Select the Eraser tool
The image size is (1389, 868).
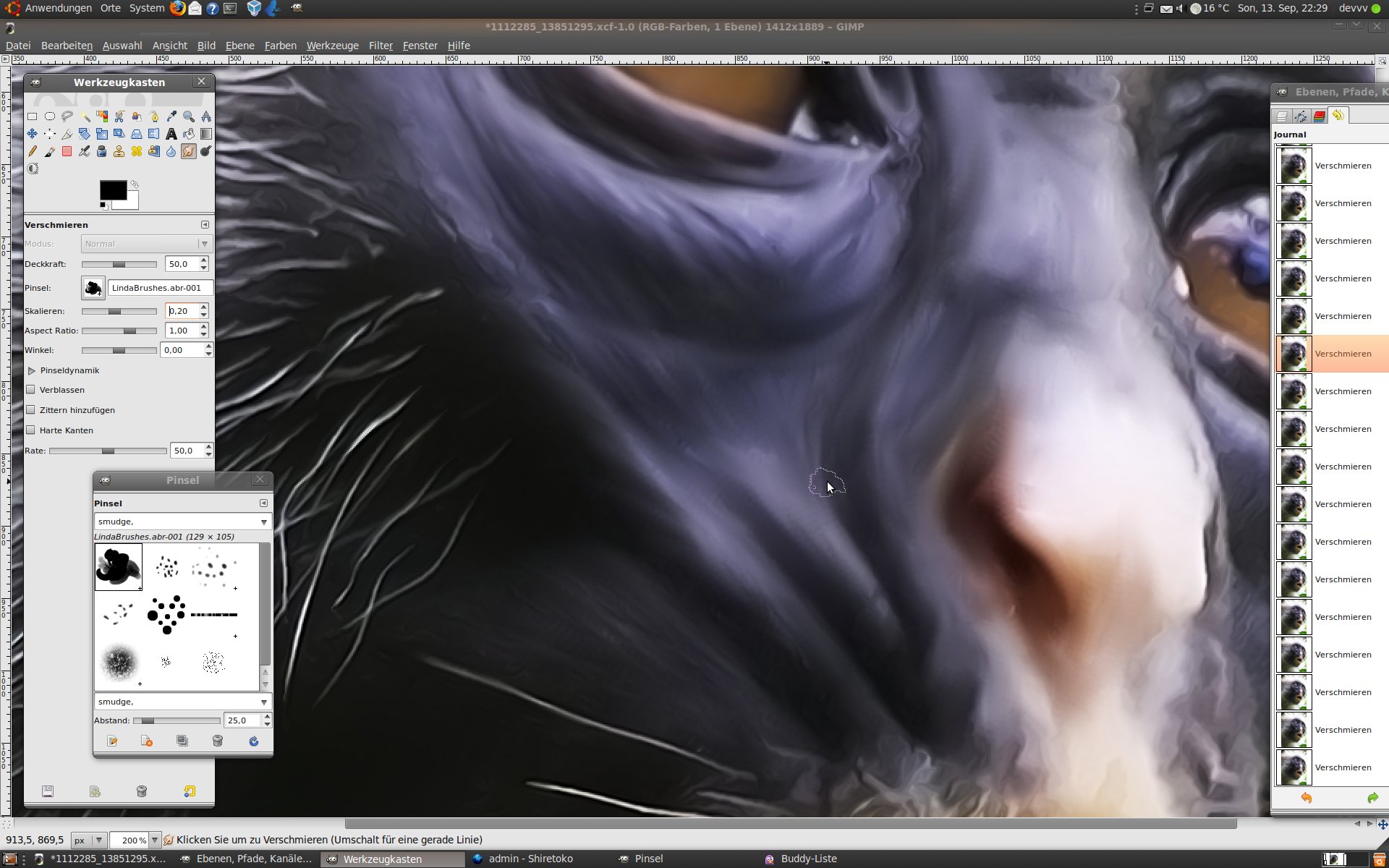coord(67,151)
